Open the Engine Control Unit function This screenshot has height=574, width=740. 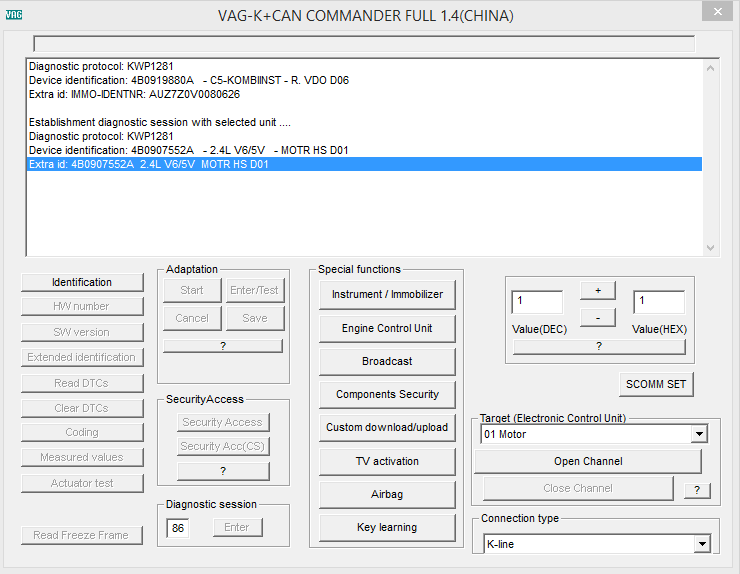[387, 329]
